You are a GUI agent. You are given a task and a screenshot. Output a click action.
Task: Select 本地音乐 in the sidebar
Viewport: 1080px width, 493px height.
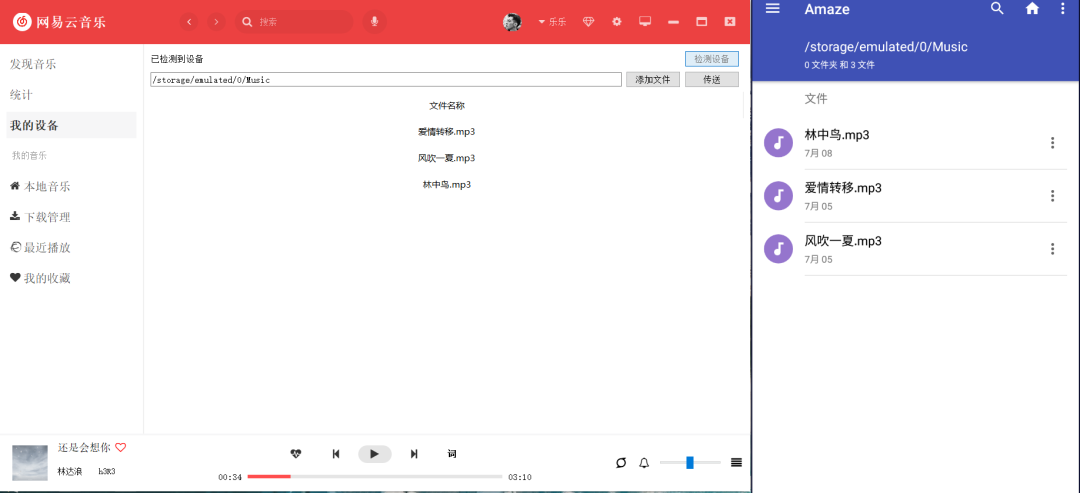pyautogui.click(x=40, y=187)
